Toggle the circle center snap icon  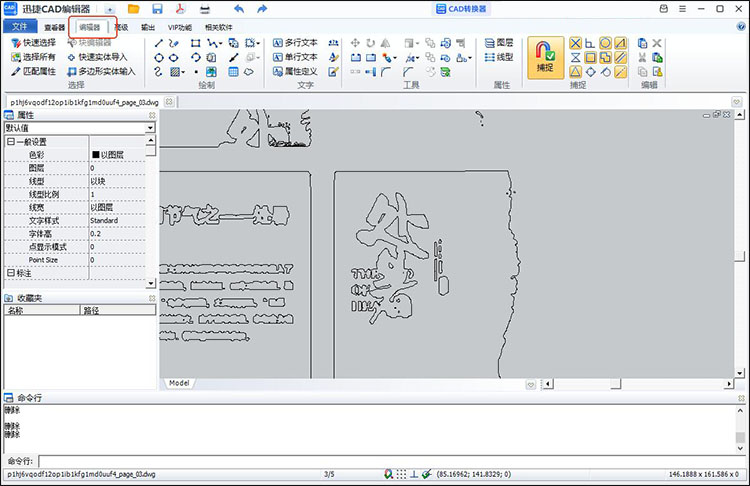(605, 43)
